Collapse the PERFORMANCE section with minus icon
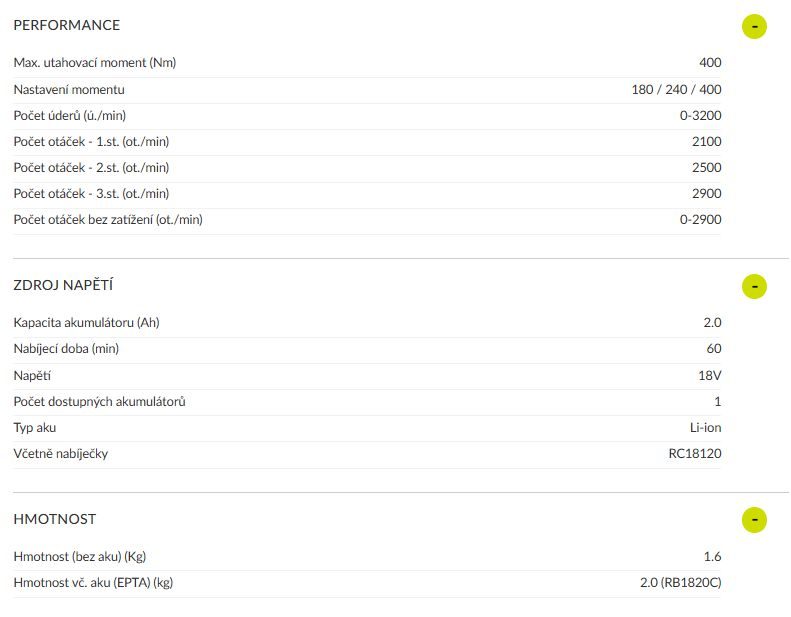Viewport: 791px width, 617px height. pos(754,26)
